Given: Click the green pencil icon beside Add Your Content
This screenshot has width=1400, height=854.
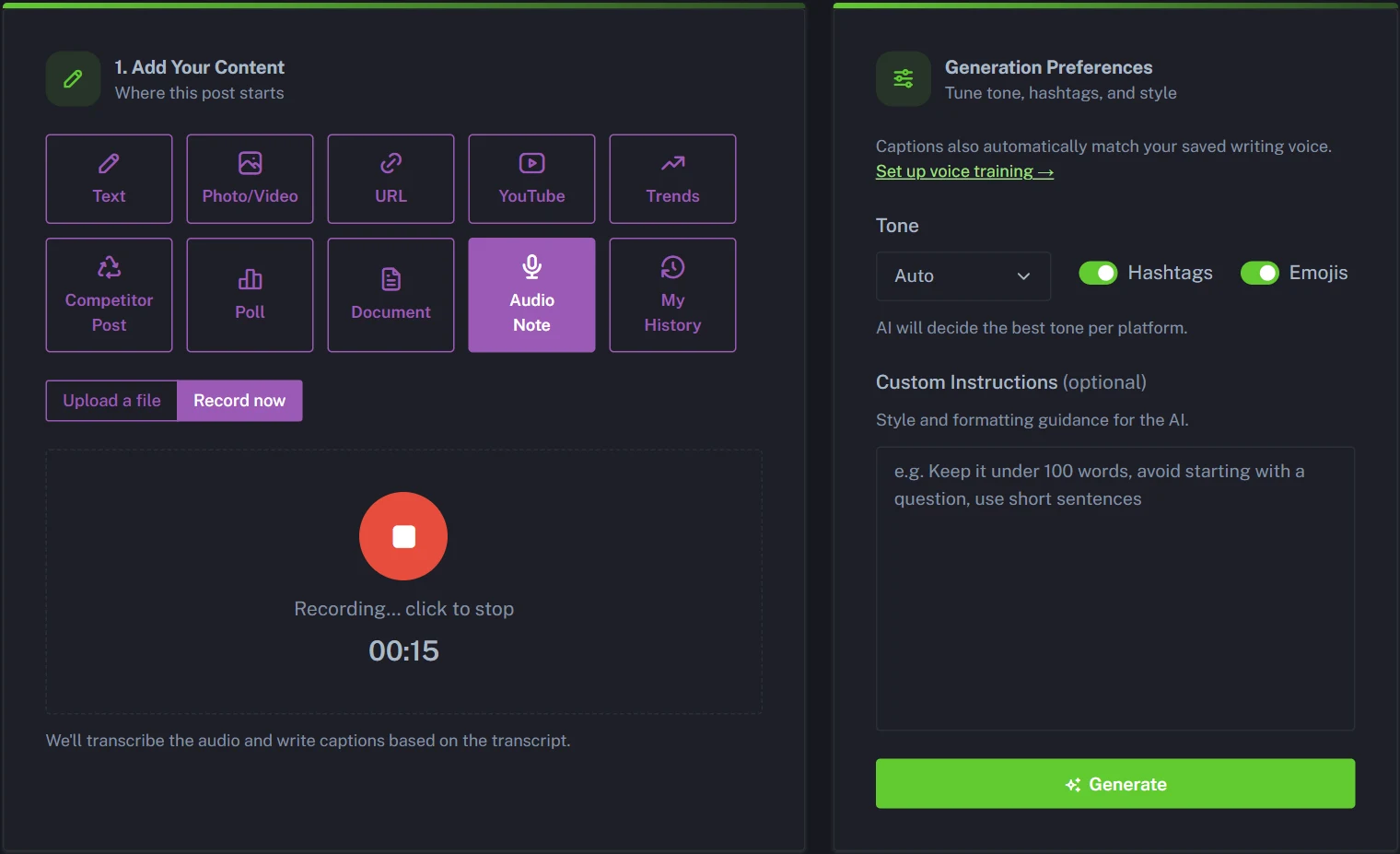Looking at the screenshot, I should tap(73, 79).
